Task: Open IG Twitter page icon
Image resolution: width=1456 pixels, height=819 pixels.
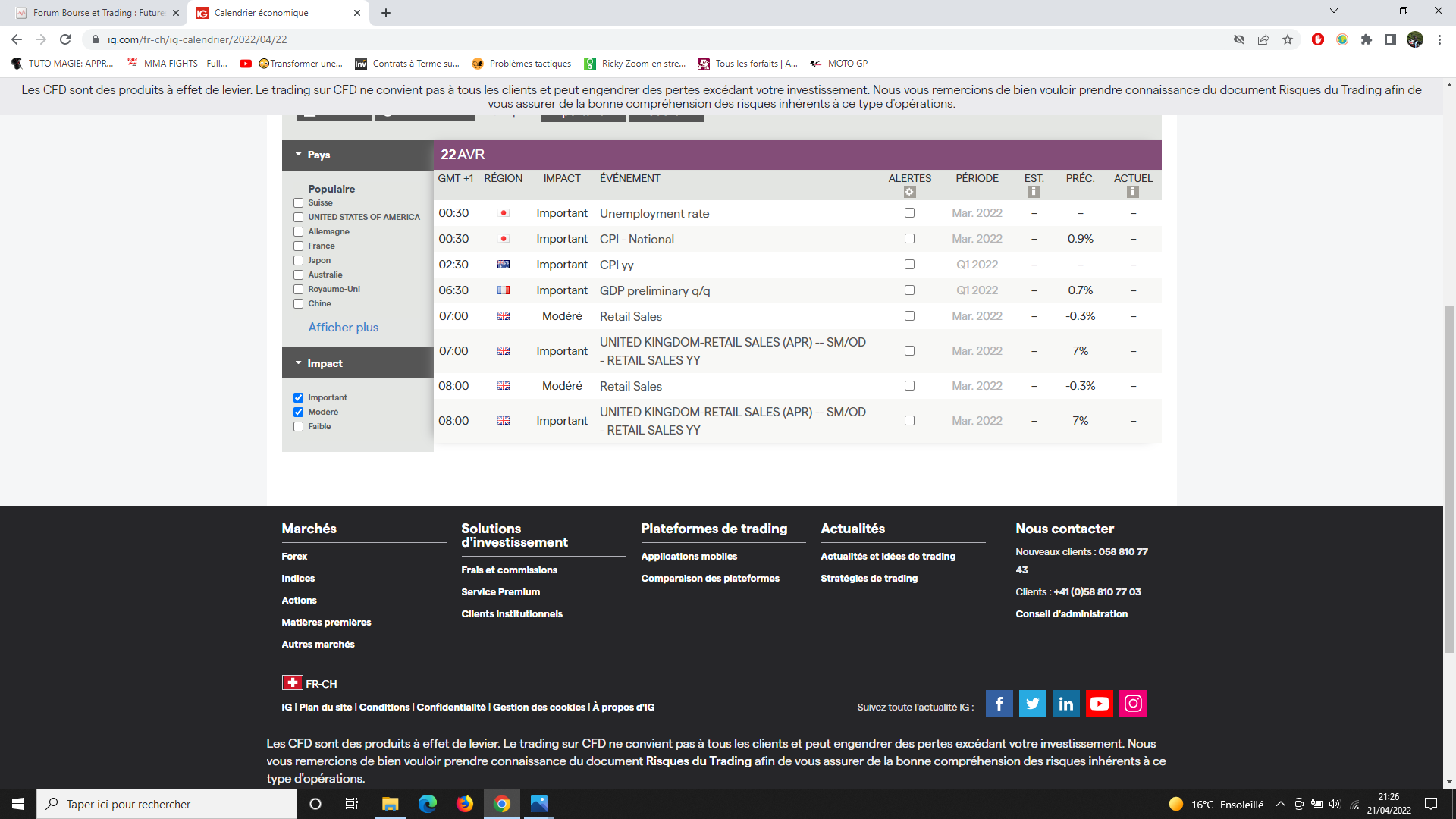Action: click(1032, 704)
